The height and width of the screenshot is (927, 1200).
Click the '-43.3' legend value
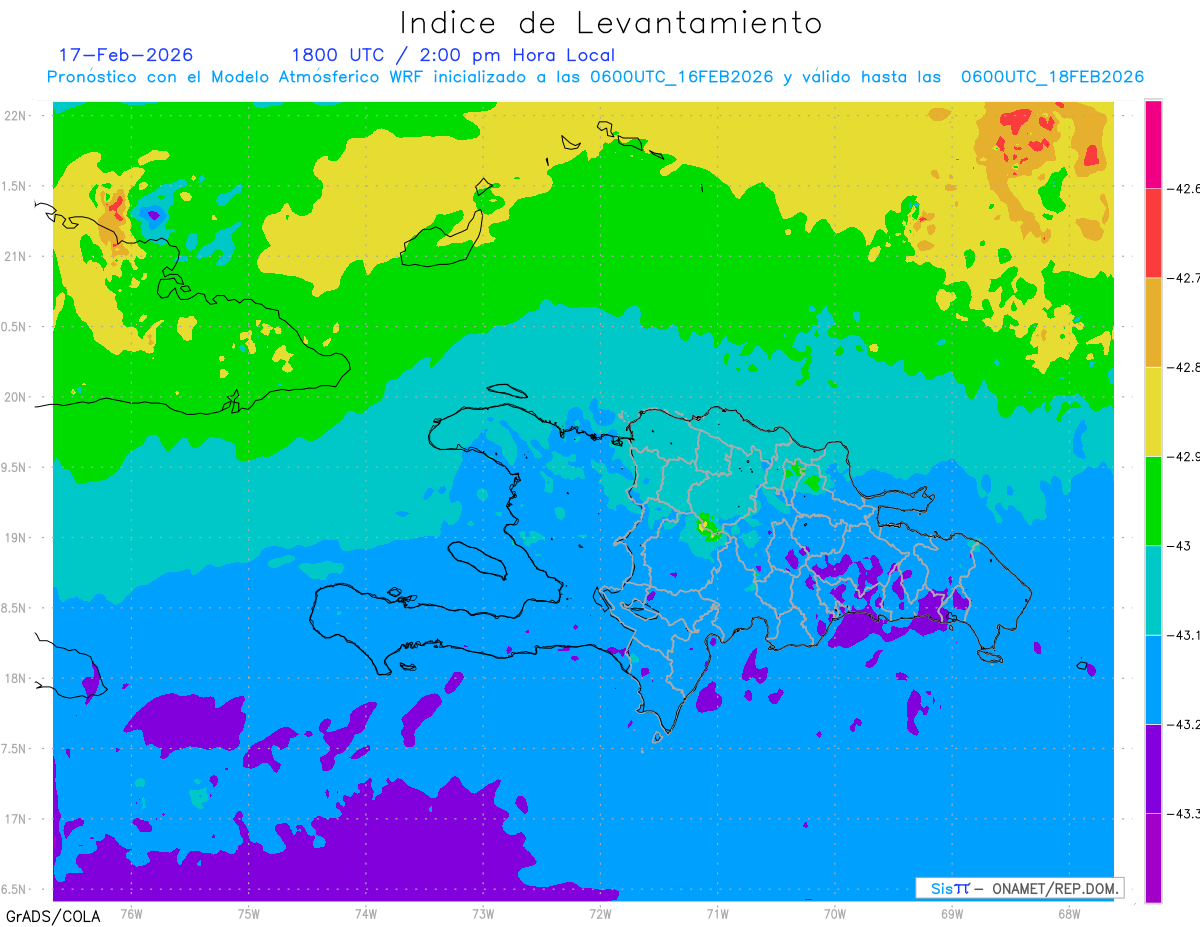[1184, 813]
